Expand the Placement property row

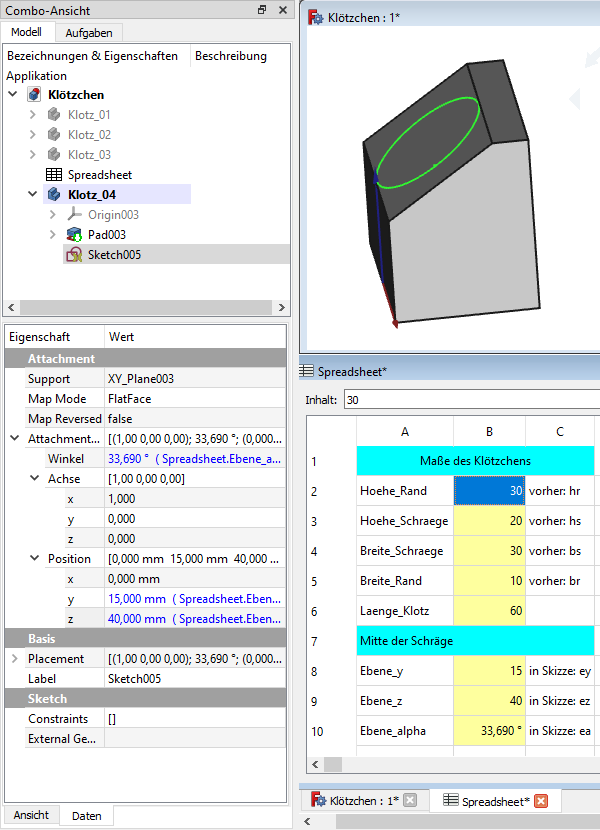tap(14, 659)
